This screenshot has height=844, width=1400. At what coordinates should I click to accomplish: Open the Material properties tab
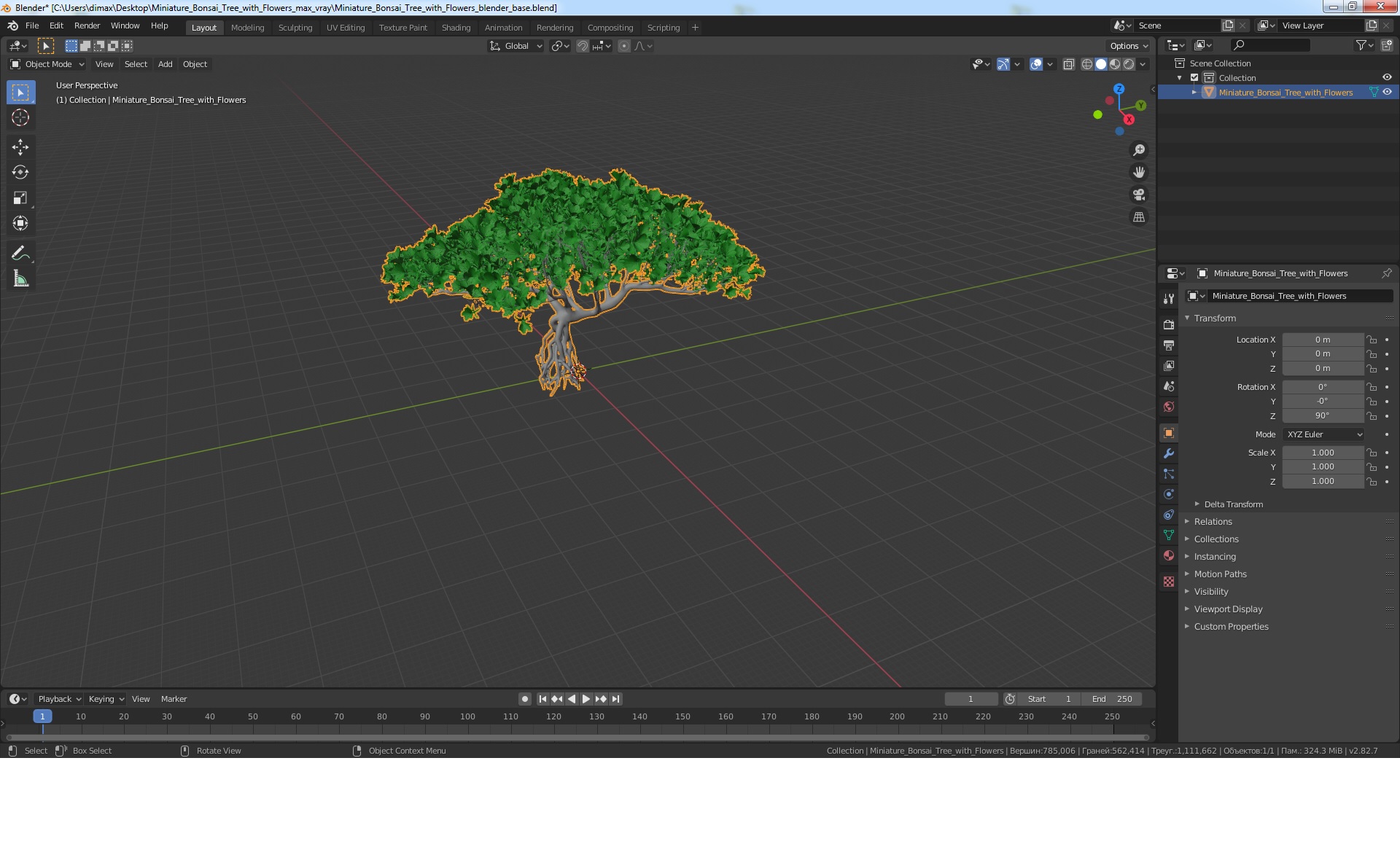click(1169, 555)
